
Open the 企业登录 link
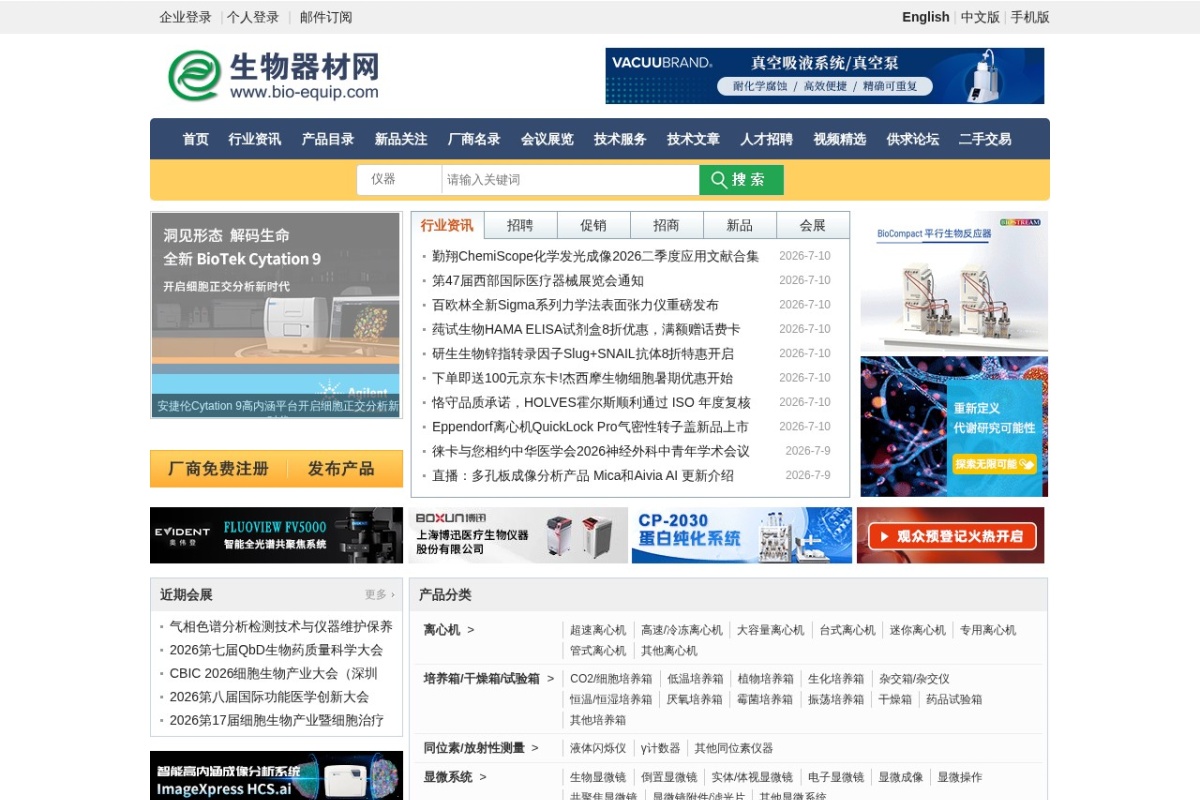186,17
